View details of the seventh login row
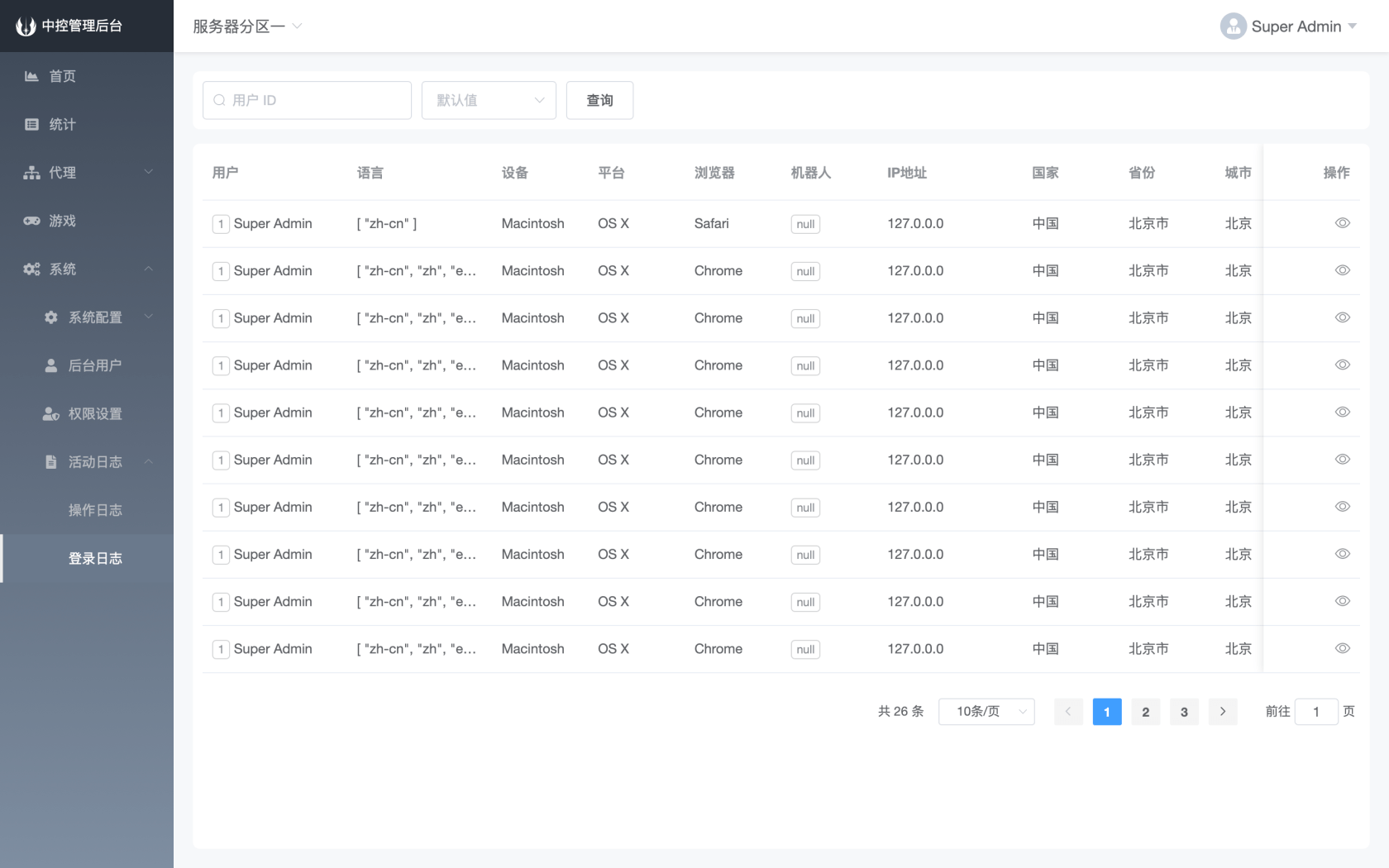Screen dimensions: 1389x868 [1343, 506]
